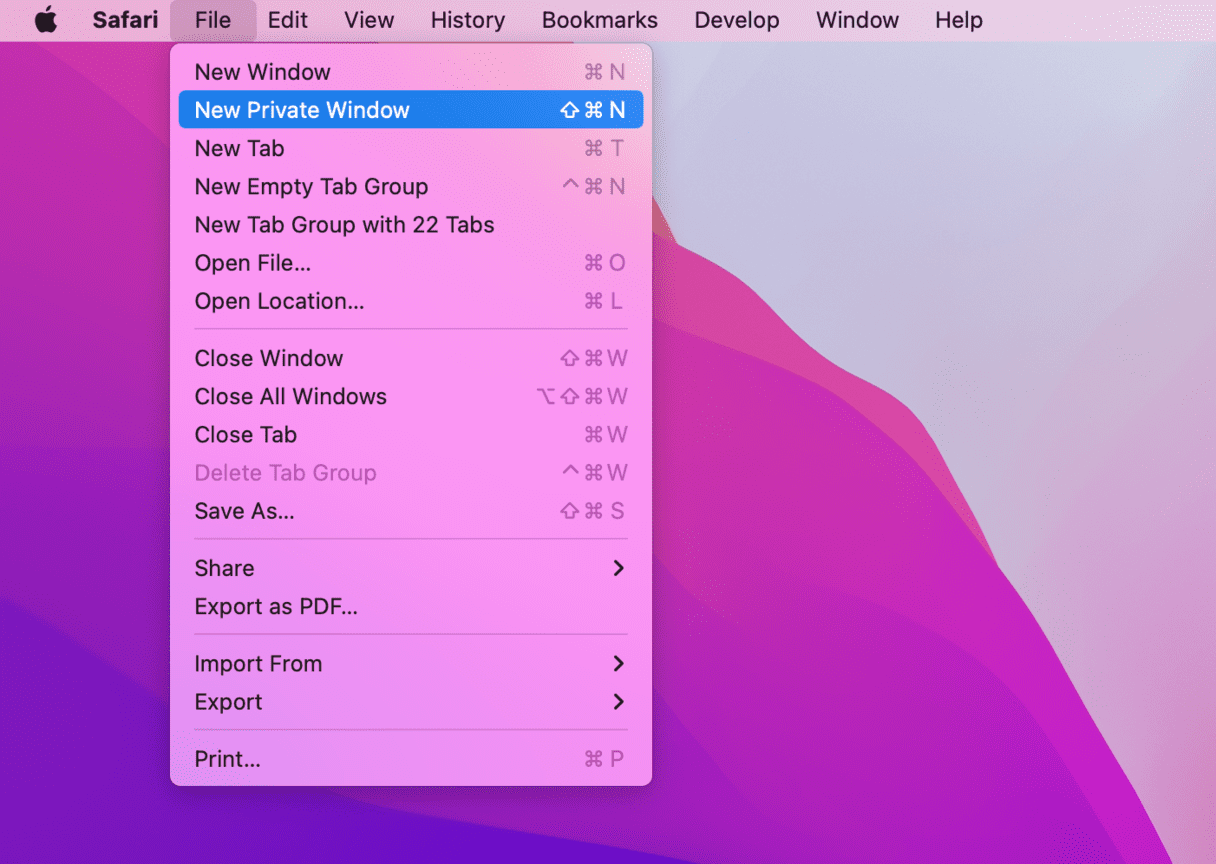Image resolution: width=1216 pixels, height=864 pixels.
Task: Open the Safari application menu
Action: [x=125, y=20]
